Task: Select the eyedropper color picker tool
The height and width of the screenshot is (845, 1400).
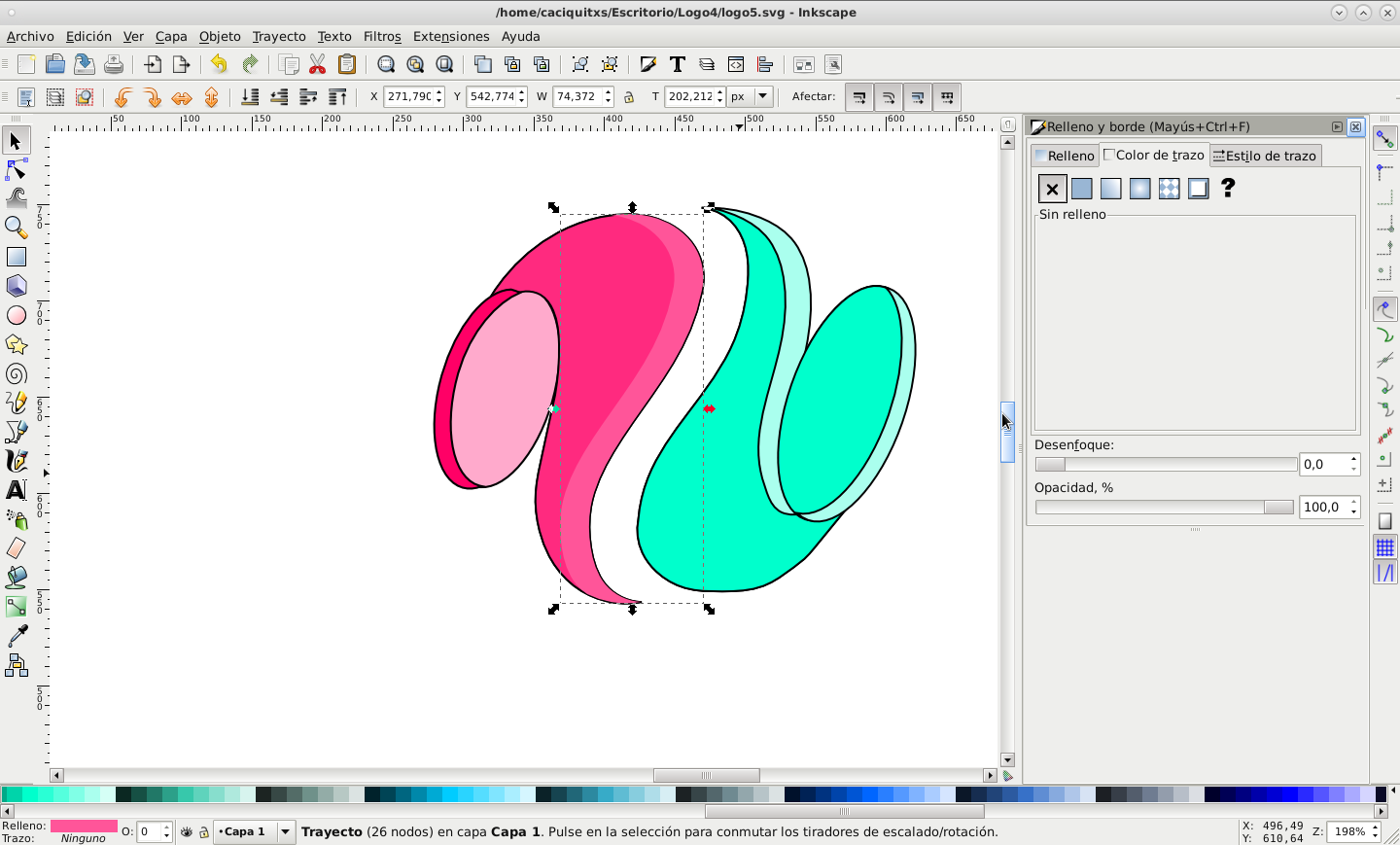Action: coord(17,636)
